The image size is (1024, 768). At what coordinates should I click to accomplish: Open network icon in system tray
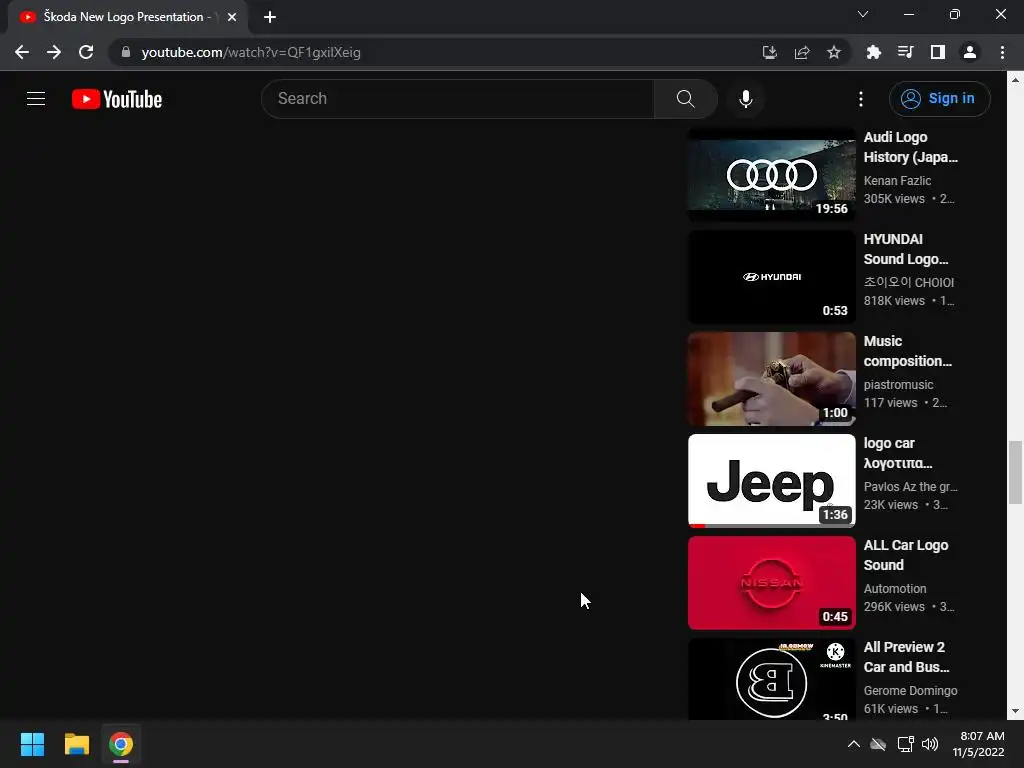pos(905,744)
